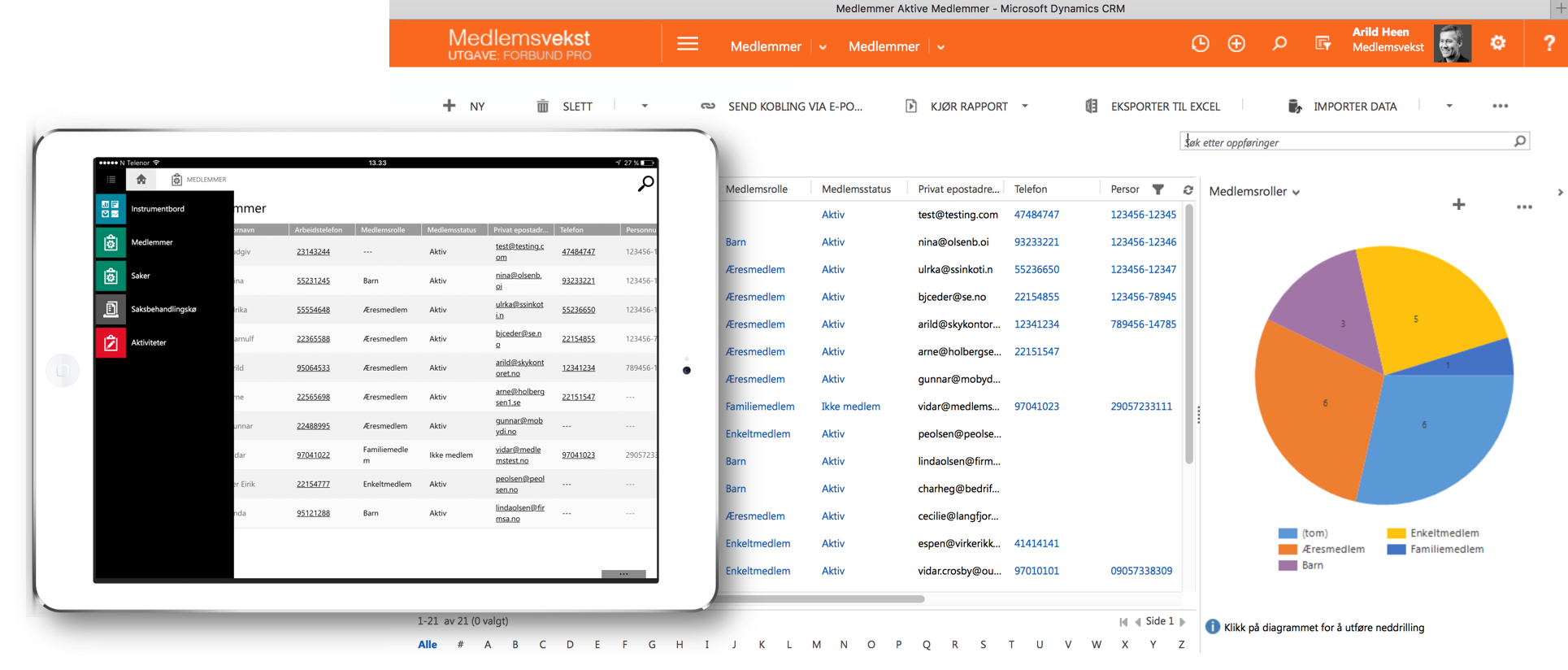Open phone link 47484747
The width and height of the screenshot is (1568, 670).
(1036, 215)
